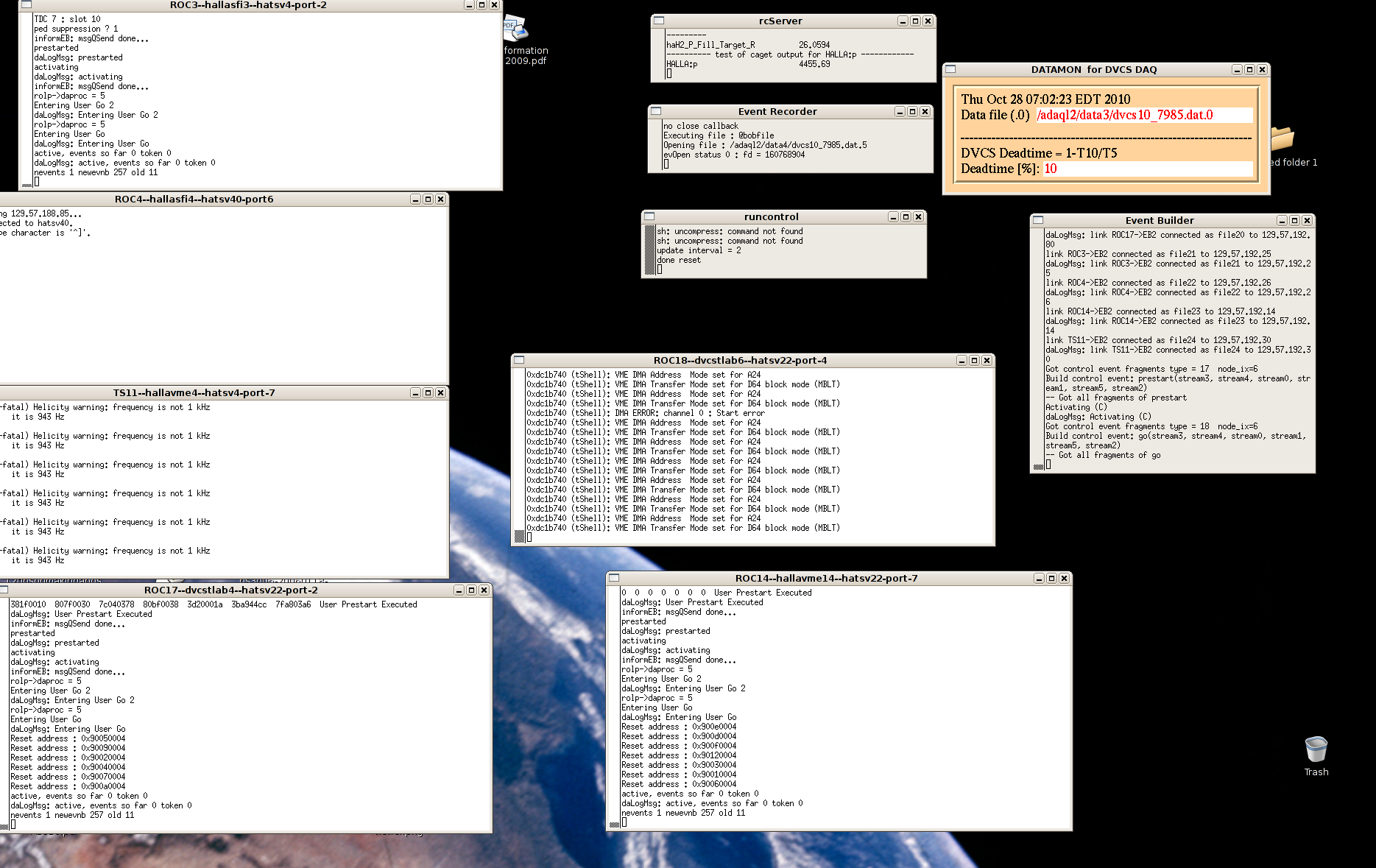Open window menu icon of ROC14 terminal
The height and width of the screenshot is (868, 1376).
pyautogui.click(x=614, y=578)
